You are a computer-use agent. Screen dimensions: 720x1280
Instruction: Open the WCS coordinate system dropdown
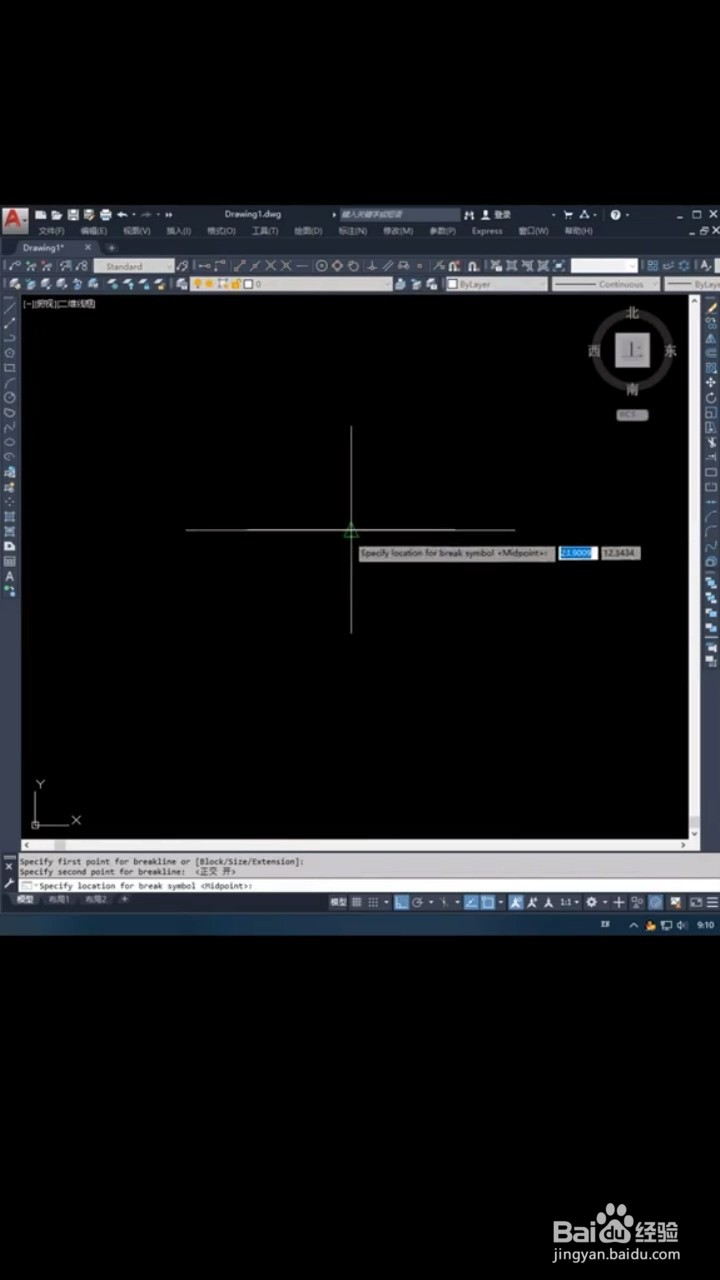(632, 414)
